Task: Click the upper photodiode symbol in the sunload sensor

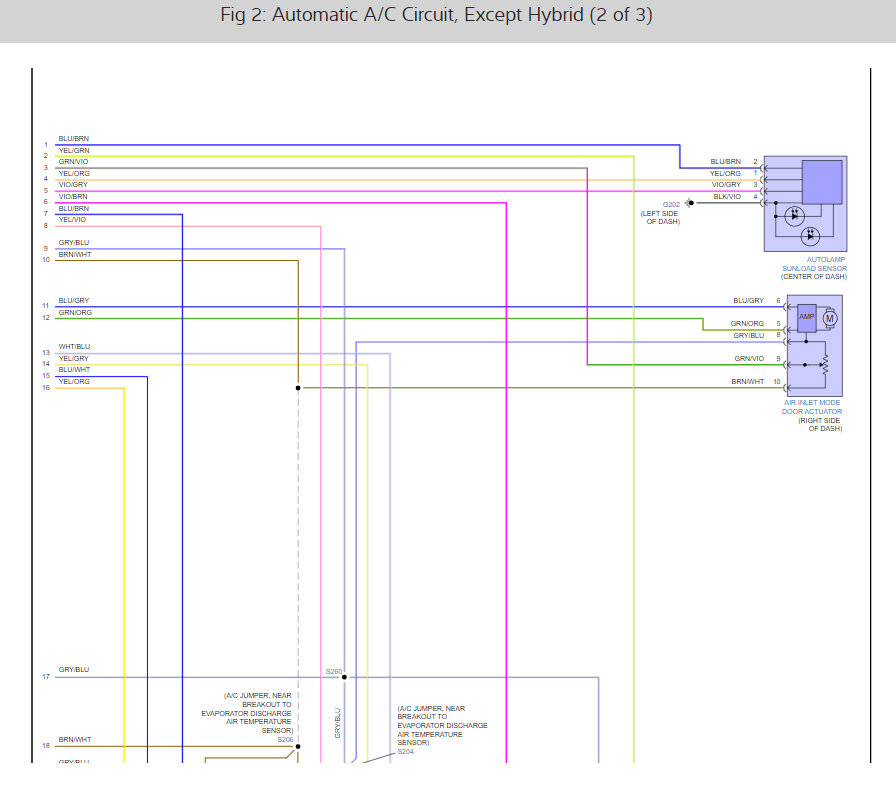Action: pyautogui.click(x=794, y=216)
